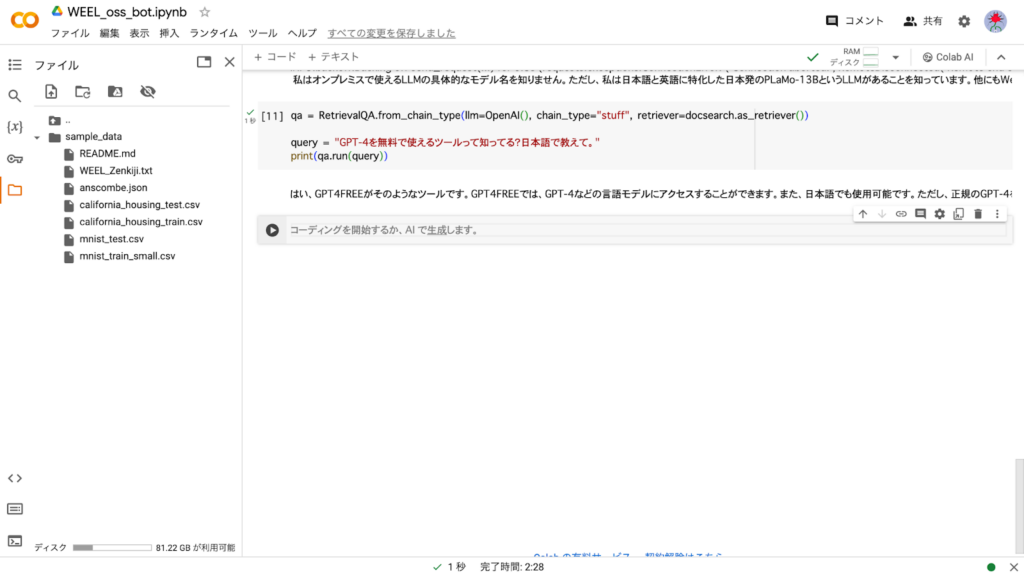This screenshot has width=1024, height=577.
Task: Open the RAM/disk connection dropdown arrow
Action: [x=896, y=58]
